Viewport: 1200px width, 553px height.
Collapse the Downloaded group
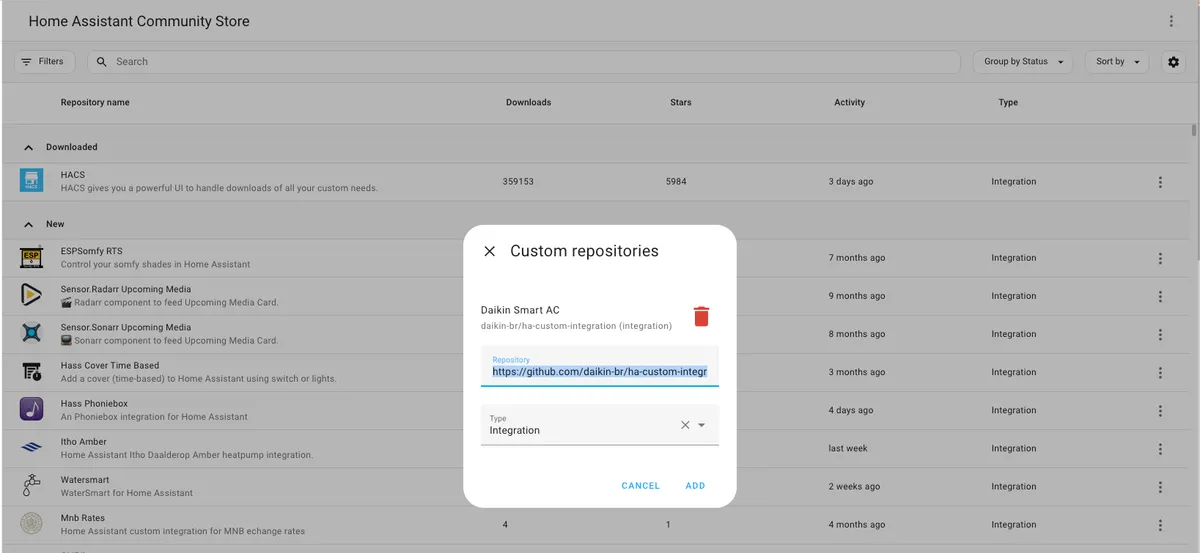click(x=28, y=147)
